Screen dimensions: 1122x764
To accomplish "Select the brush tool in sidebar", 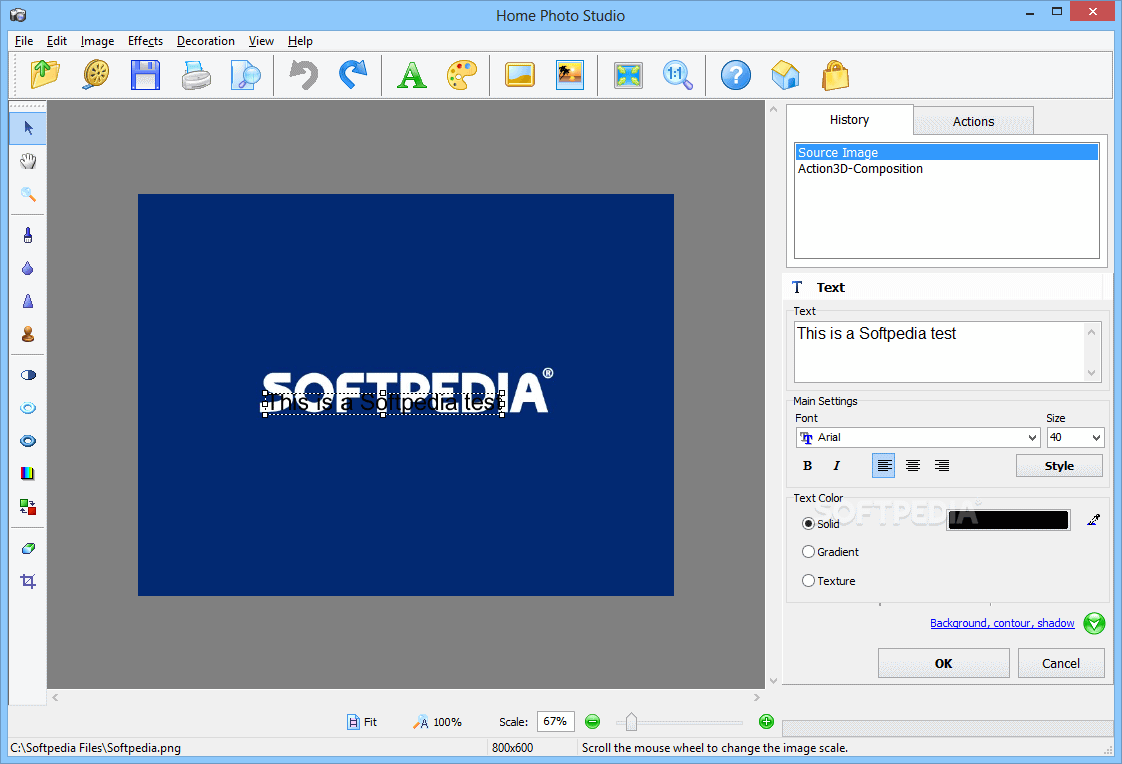I will [28, 235].
